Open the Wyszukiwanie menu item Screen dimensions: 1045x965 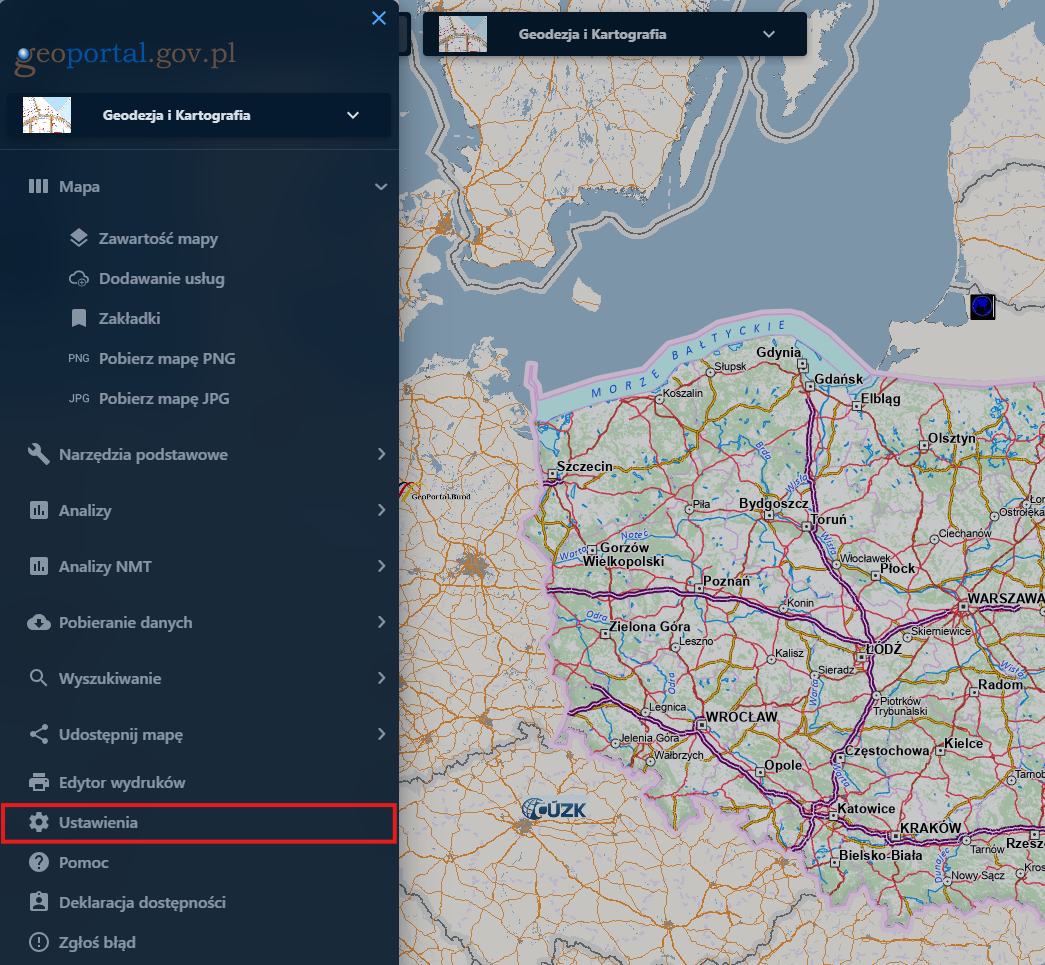[x=110, y=679]
